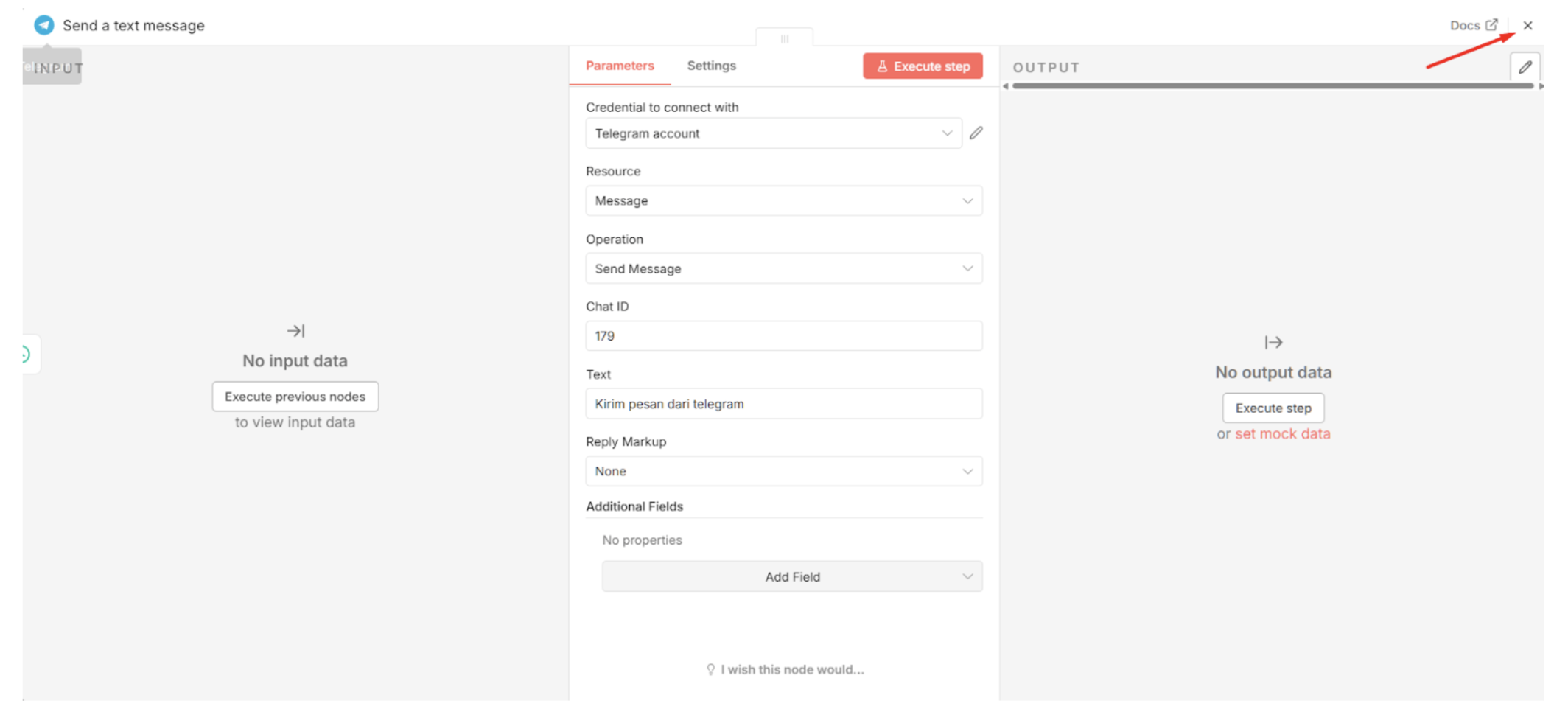This screenshot has width=1568, height=712.
Task: Click the red Execute step button
Action: click(923, 66)
